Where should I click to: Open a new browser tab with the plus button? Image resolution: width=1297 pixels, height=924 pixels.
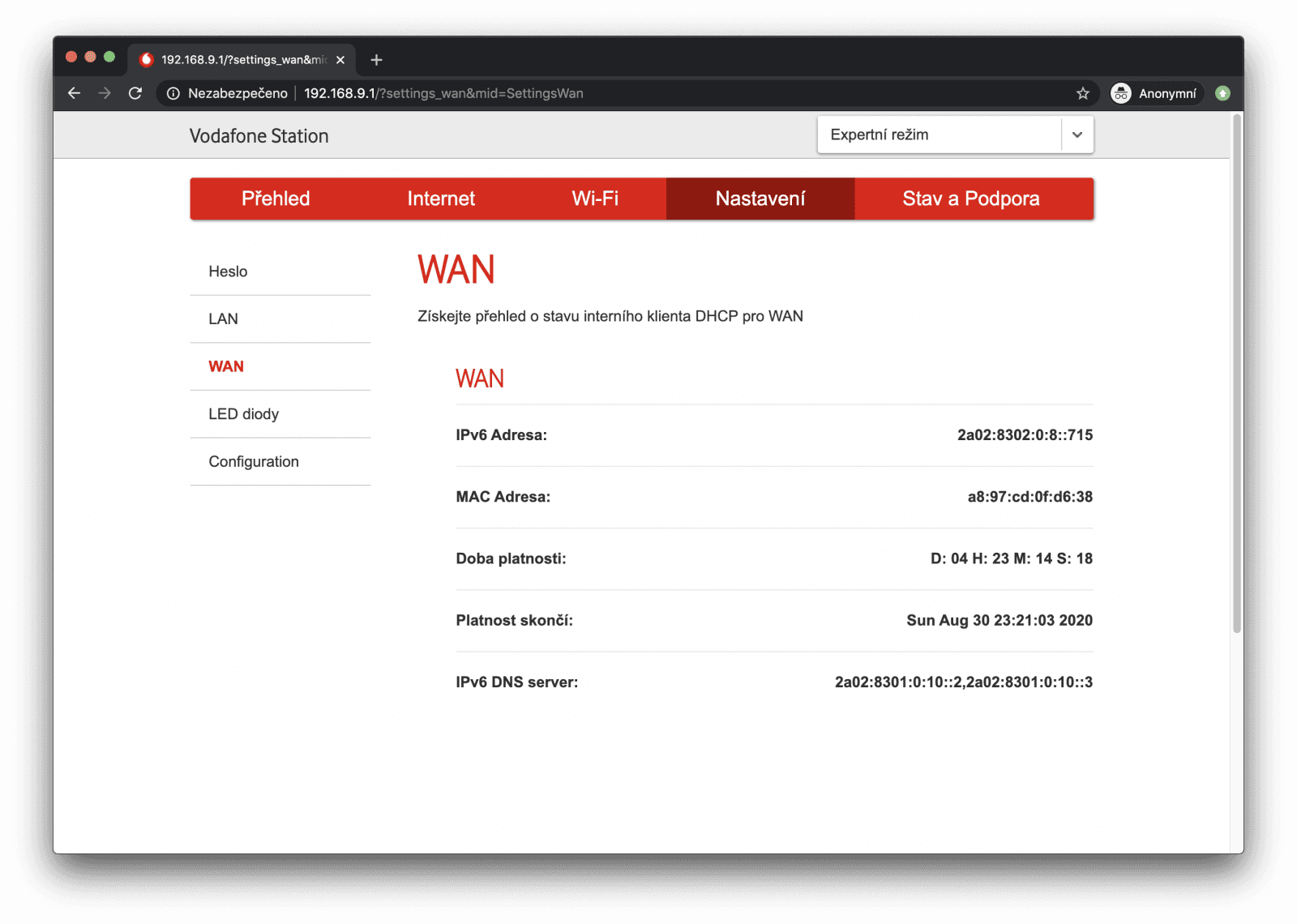coord(376,59)
